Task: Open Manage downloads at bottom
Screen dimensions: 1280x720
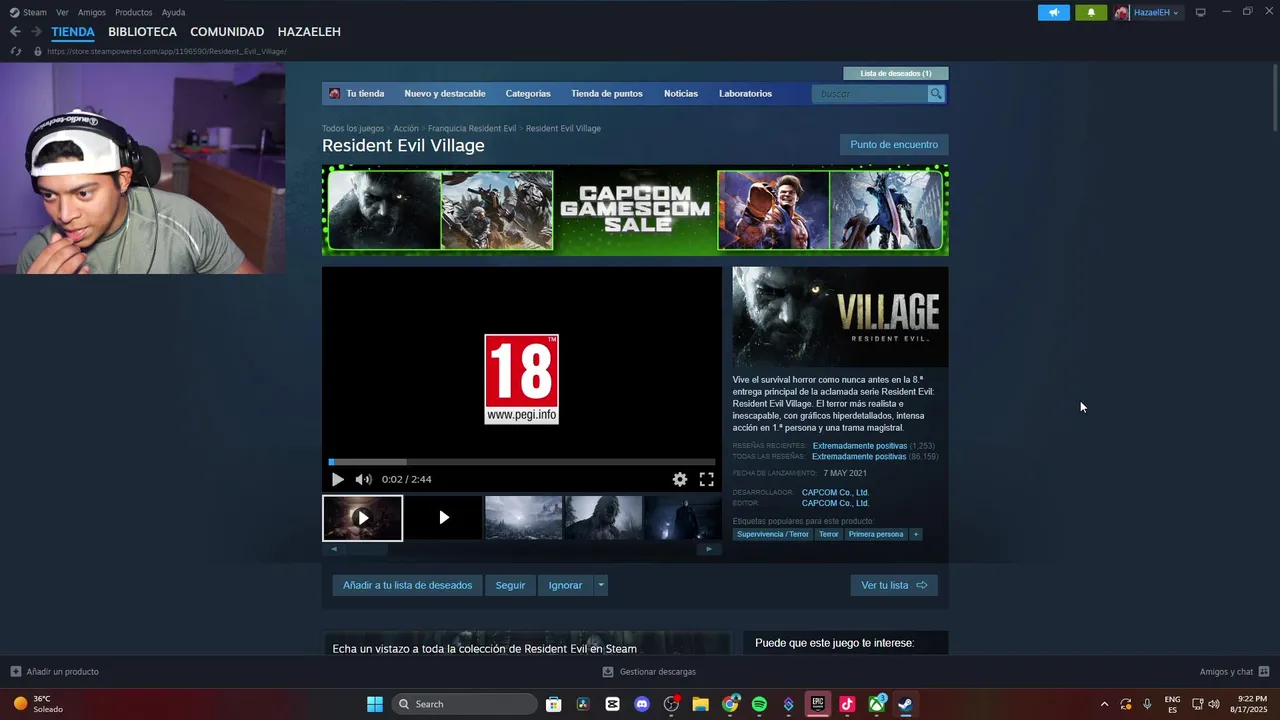Action: pyautogui.click(x=649, y=672)
